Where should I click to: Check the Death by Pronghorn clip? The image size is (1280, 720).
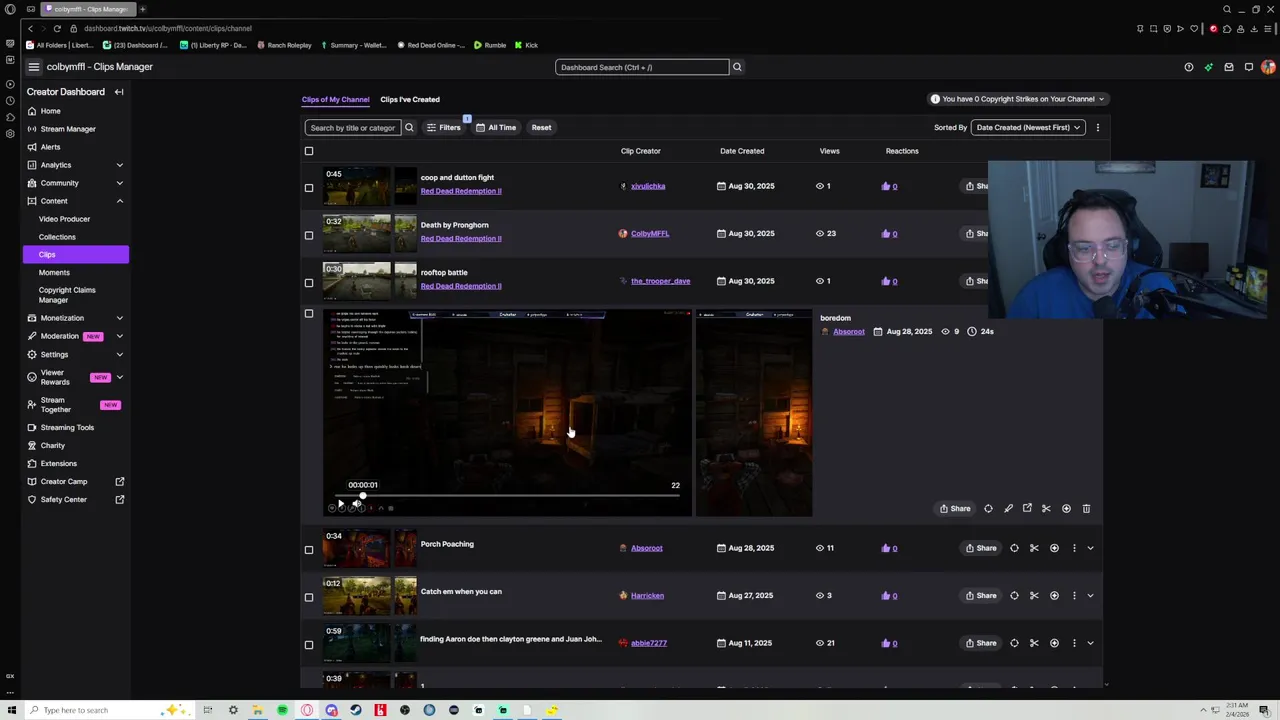[x=309, y=235]
